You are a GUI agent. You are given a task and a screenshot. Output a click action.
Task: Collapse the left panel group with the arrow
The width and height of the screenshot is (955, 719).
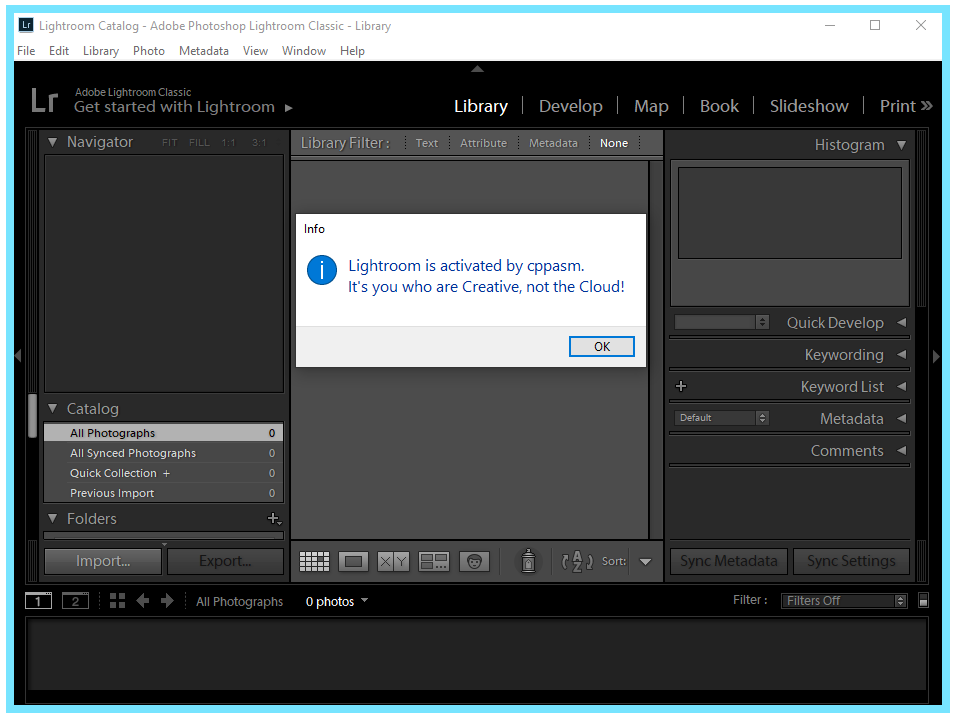18,356
